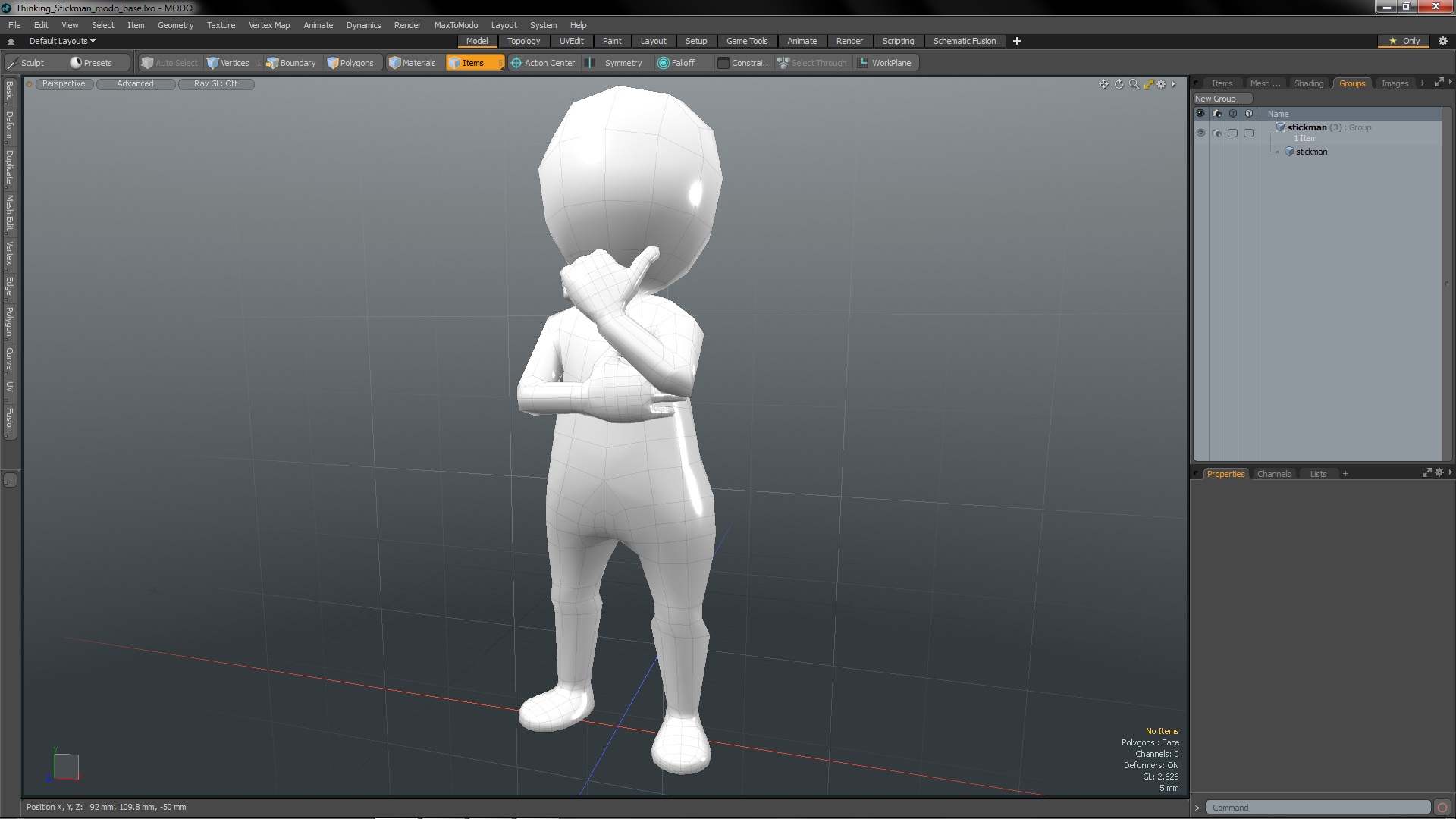This screenshot has width=1456, height=819.
Task: Open Default Layouts dropdown
Action: click(x=62, y=41)
